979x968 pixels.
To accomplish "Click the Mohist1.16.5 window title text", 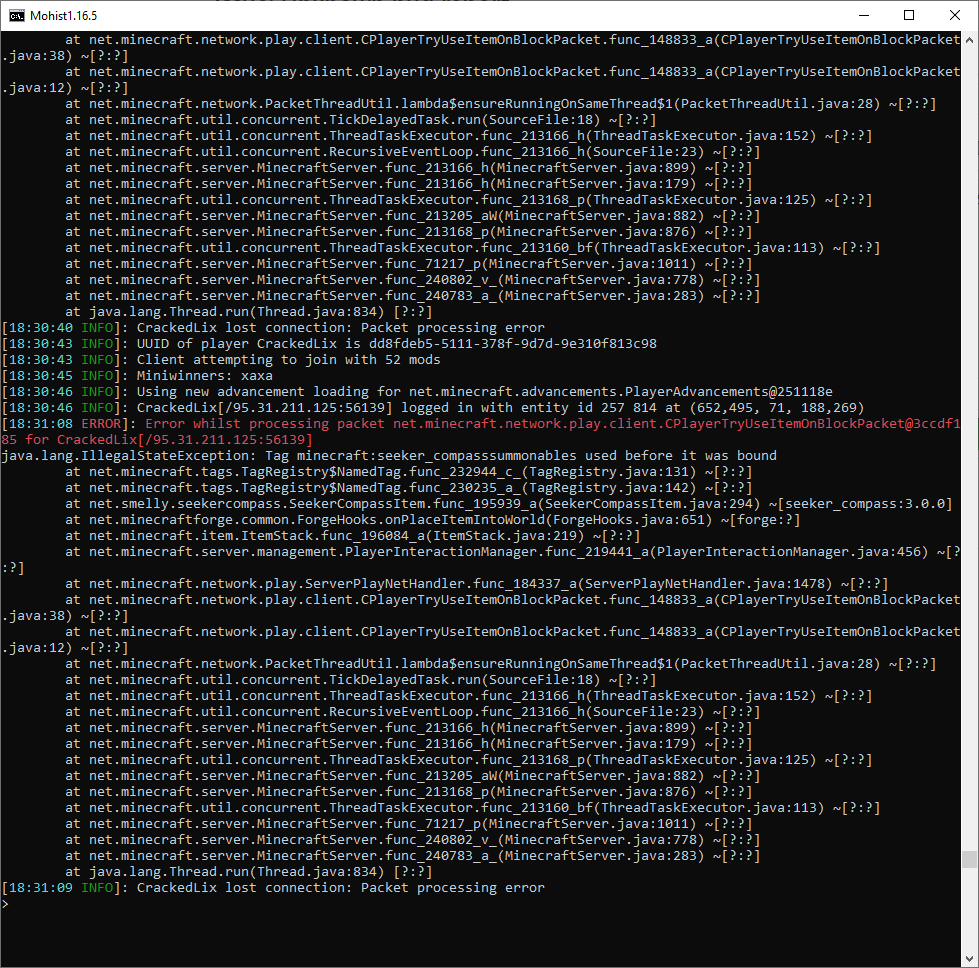I will click(64, 16).
